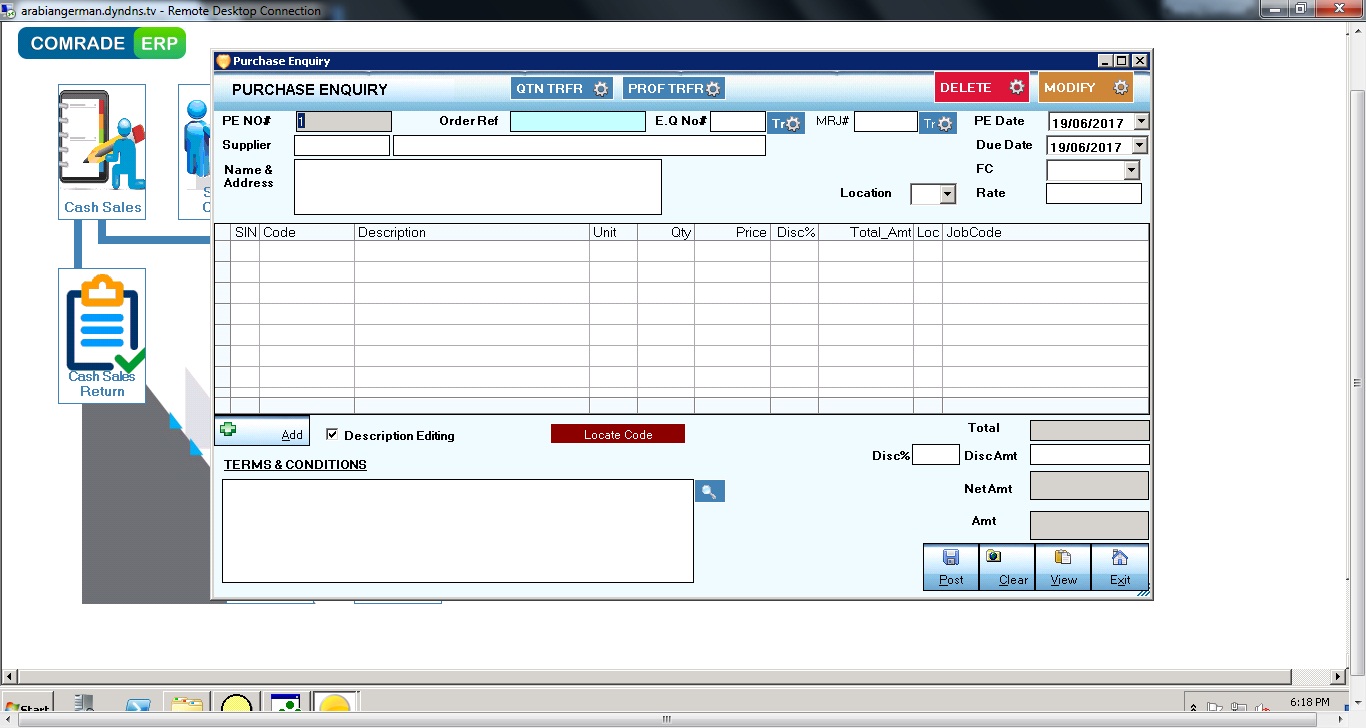
Task: Open the PE Date dropdown
Action: tap(1142, 121)
